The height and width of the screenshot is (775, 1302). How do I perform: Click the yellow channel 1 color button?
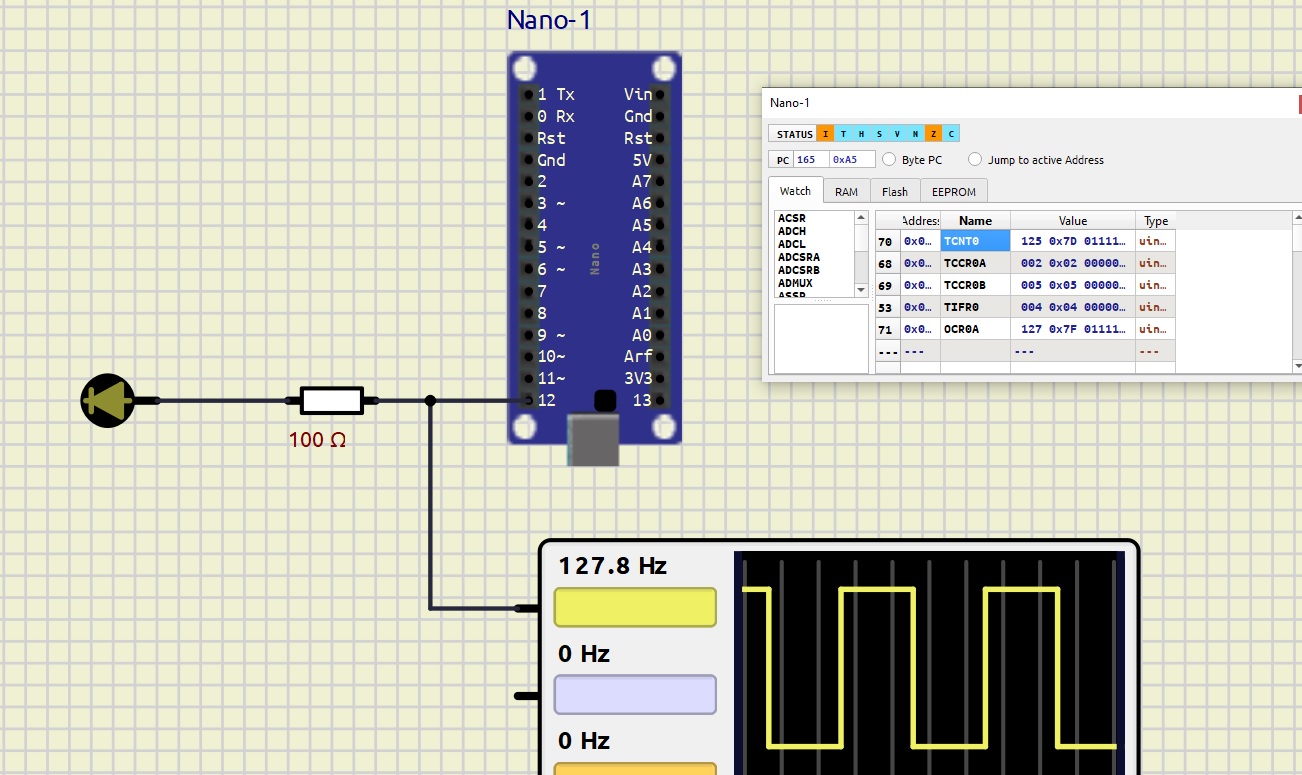[635, 607]
